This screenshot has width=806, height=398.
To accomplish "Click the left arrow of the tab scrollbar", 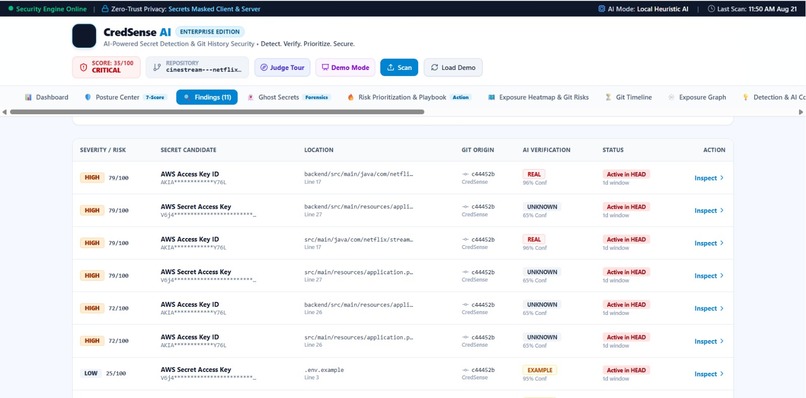I will (x=5, y=112).
